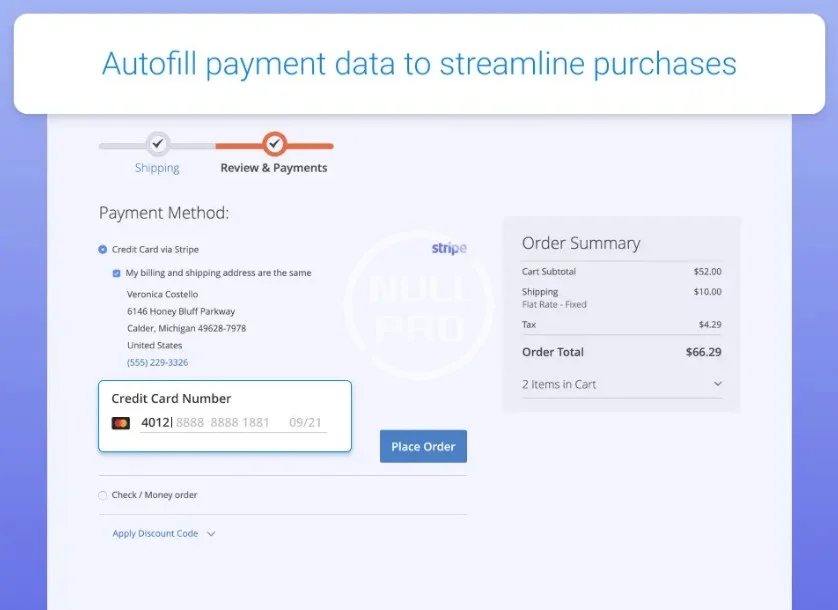Click the Shipping step checkmark icon
Screen dimensions: 838x610
tap(157, 144)
